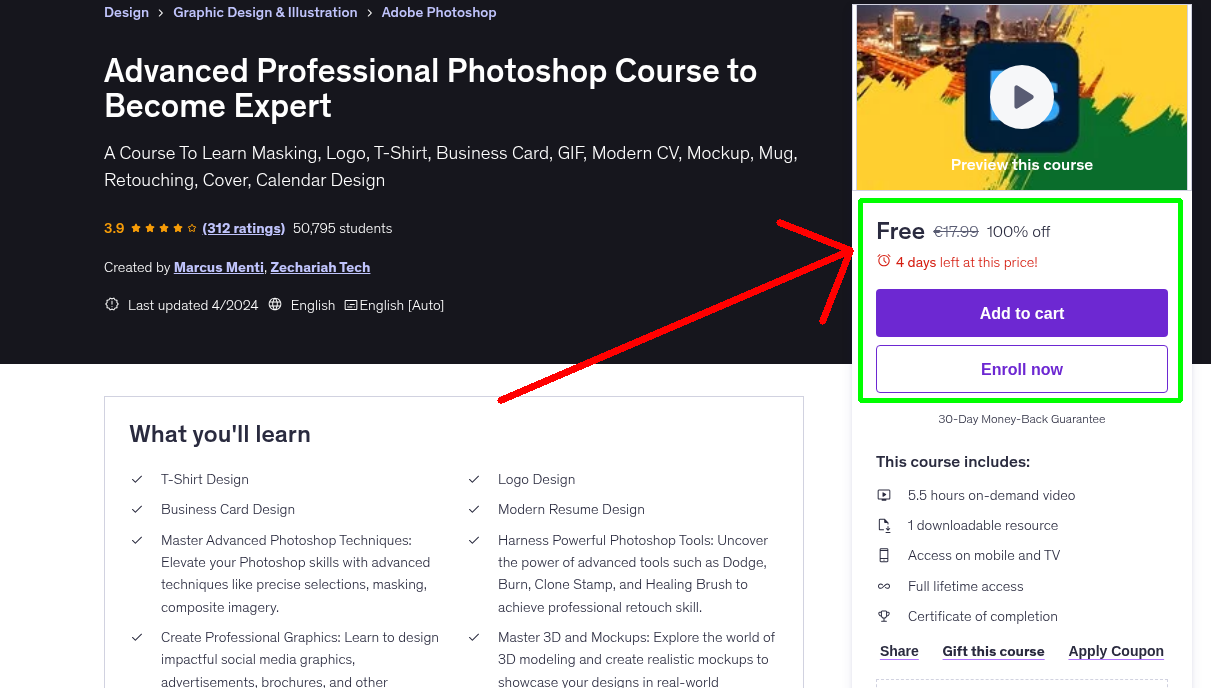1211x688 pixels.
Task: Click the mobile and TV access icon
Action: pyautogui.click(x=884, y=555)
